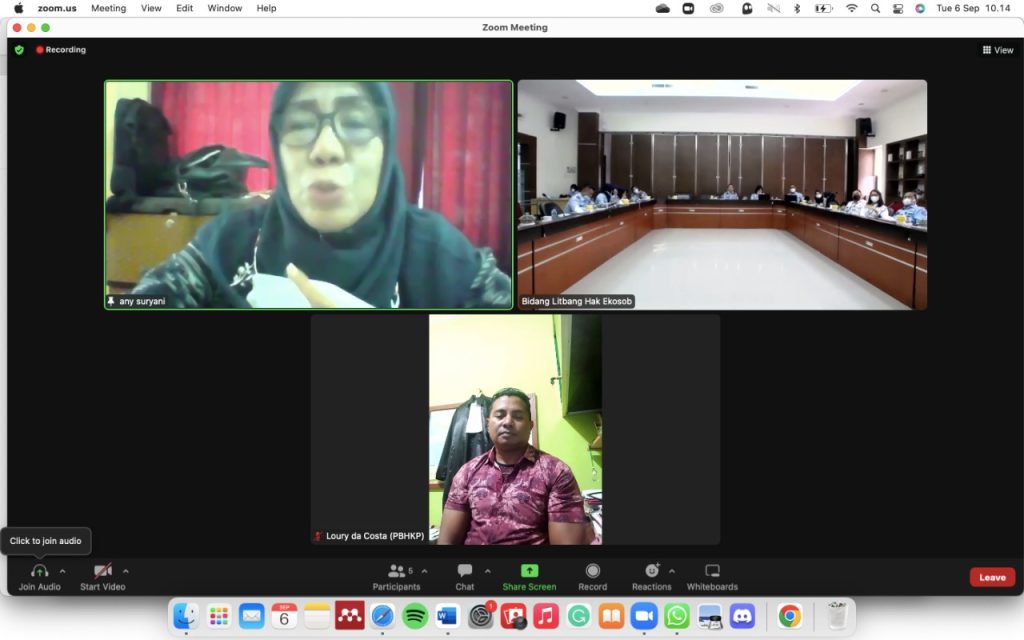Open Microsoft Word from the Dock

point(447,616)
